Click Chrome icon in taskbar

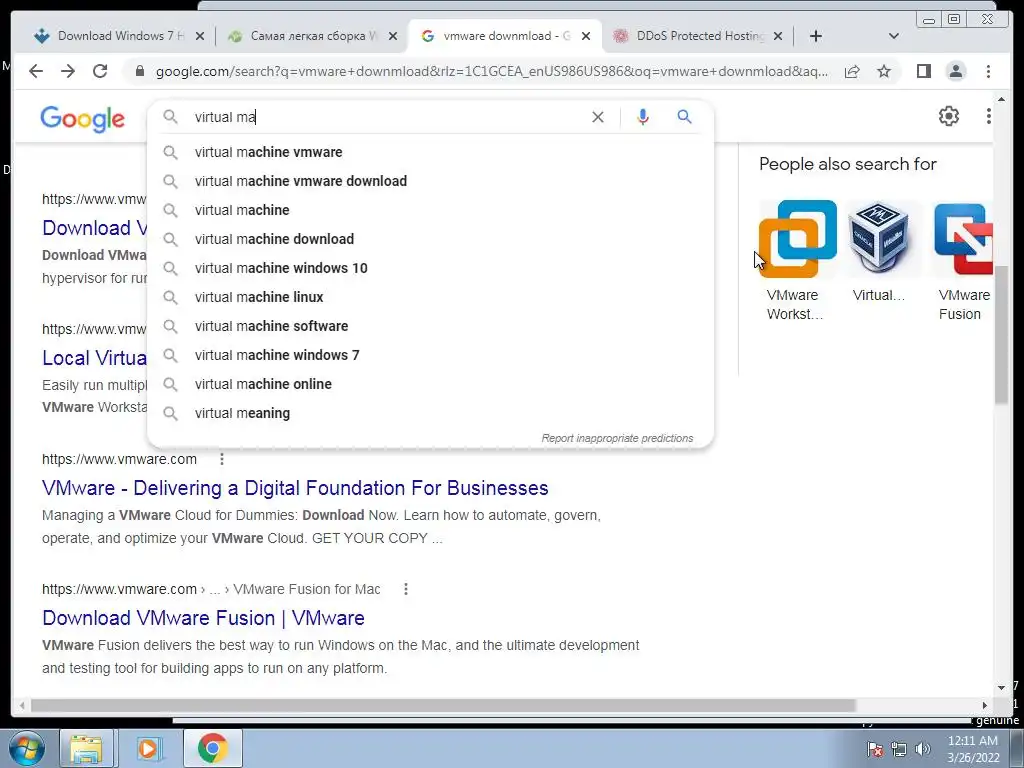pos(212,748)
